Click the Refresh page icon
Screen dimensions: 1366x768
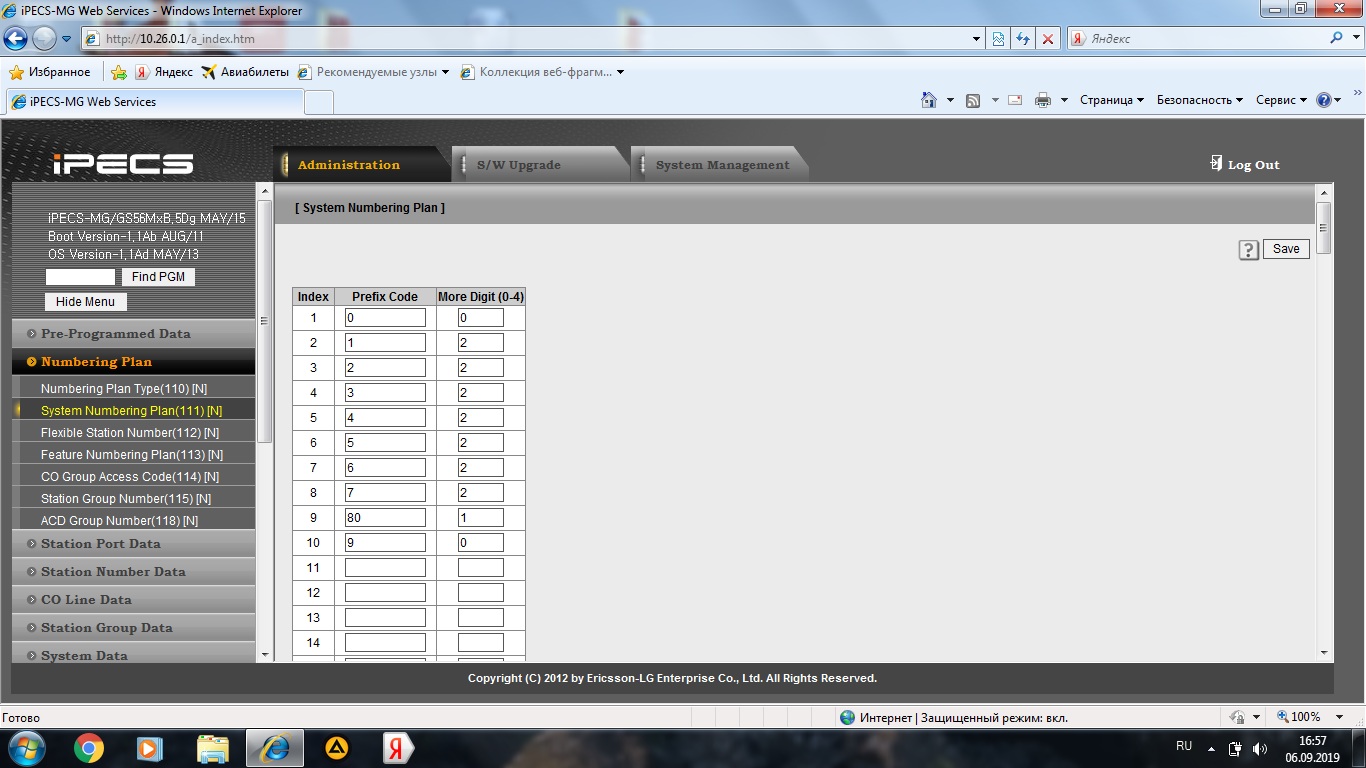1022,39
